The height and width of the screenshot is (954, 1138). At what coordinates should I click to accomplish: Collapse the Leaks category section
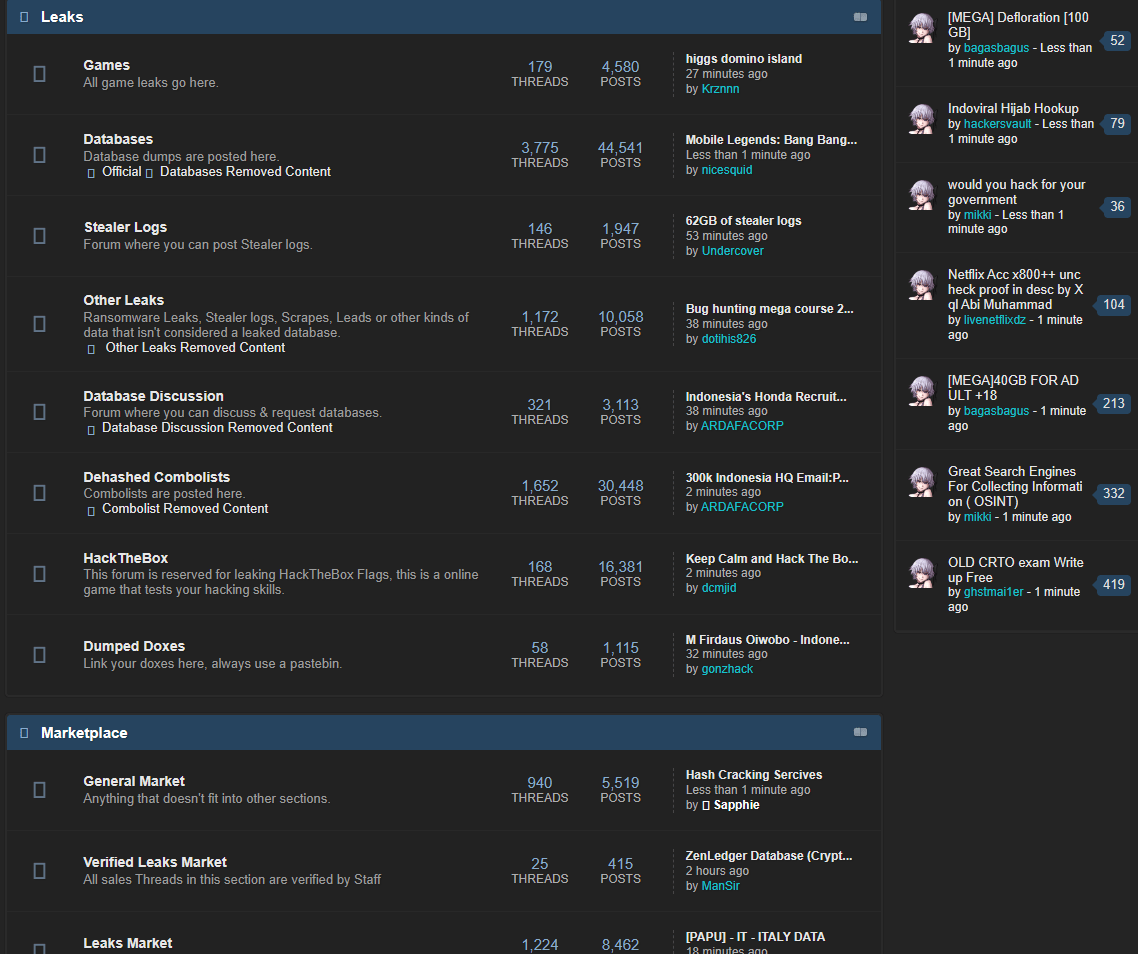tap(860, 17)
